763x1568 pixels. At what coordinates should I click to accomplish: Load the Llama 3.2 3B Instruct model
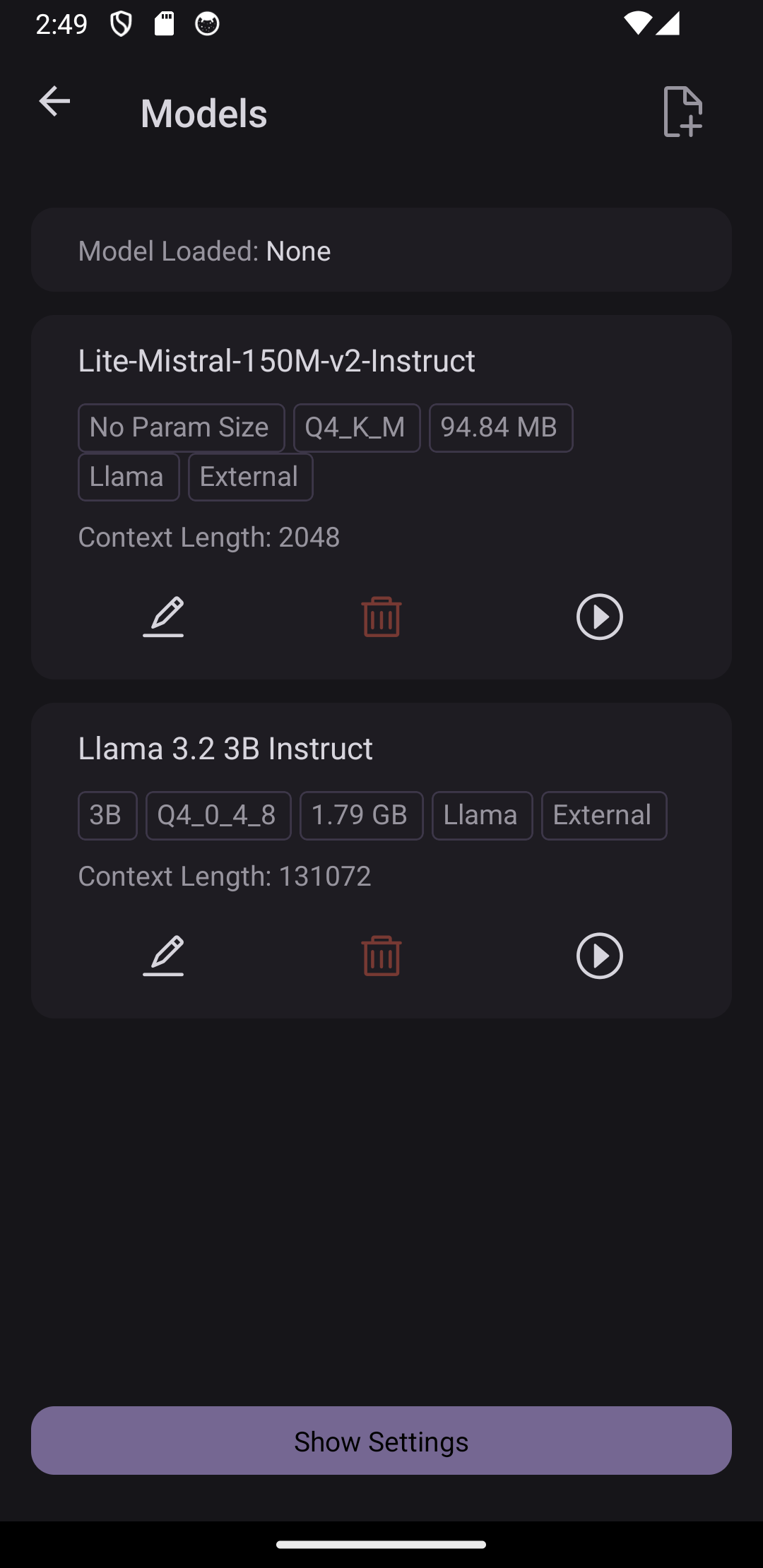(x=599, y=956)
